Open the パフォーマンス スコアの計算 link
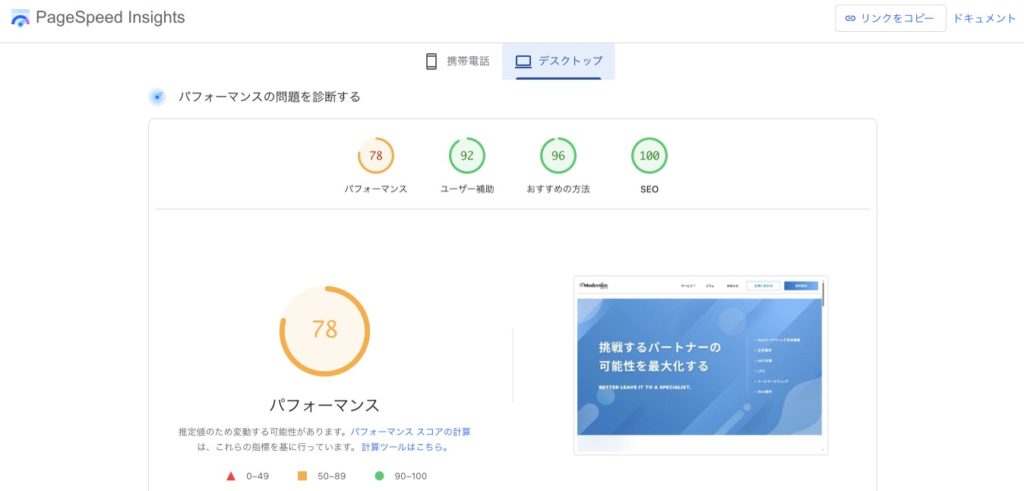The width and height of the screenshot is (1024, 491). tap(410, 432)
